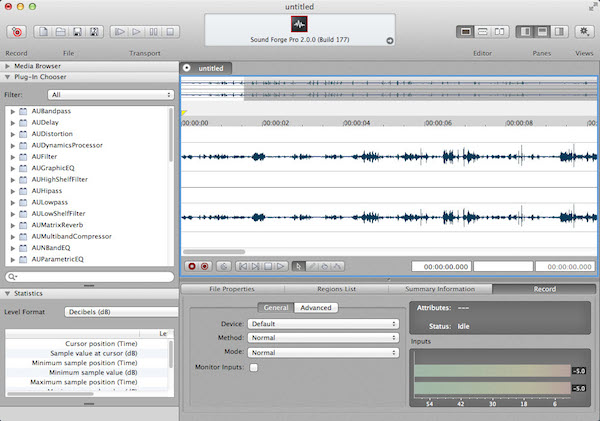
Task: Select the pencil tool below the waveform
Action: [311, 266]
